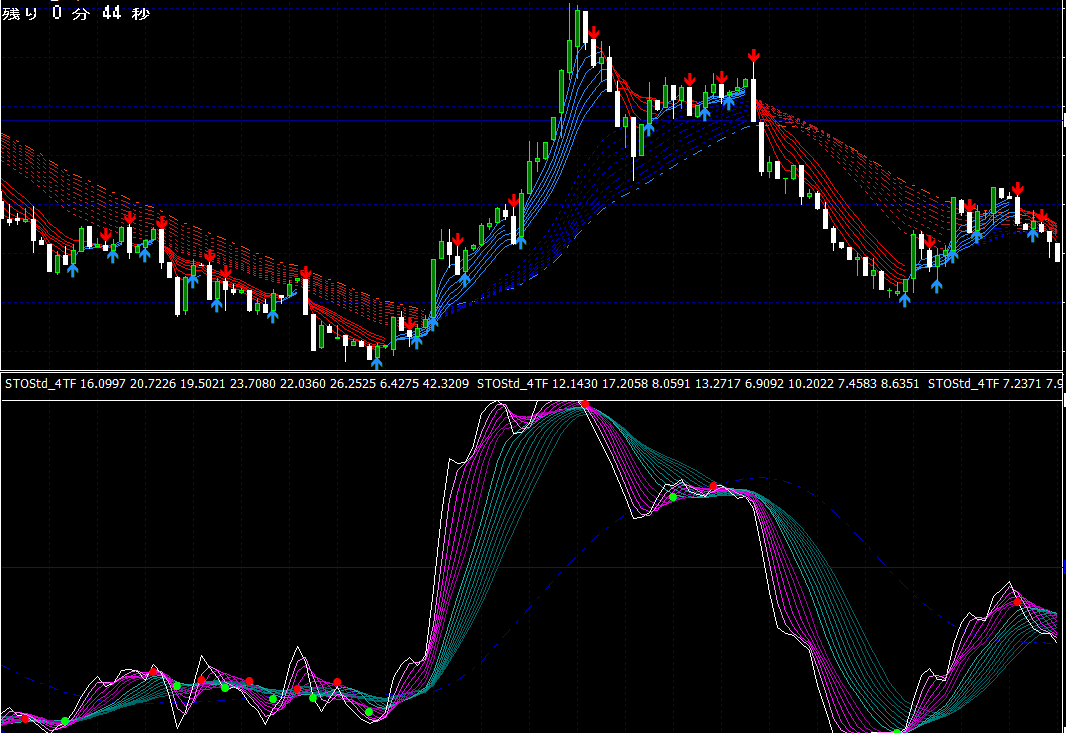Image resolution: width=1066 pixels, height=733 pixels.
Task: Click the indicator value 6.9092
Action: pyautogui.click(x=764, y=383)
